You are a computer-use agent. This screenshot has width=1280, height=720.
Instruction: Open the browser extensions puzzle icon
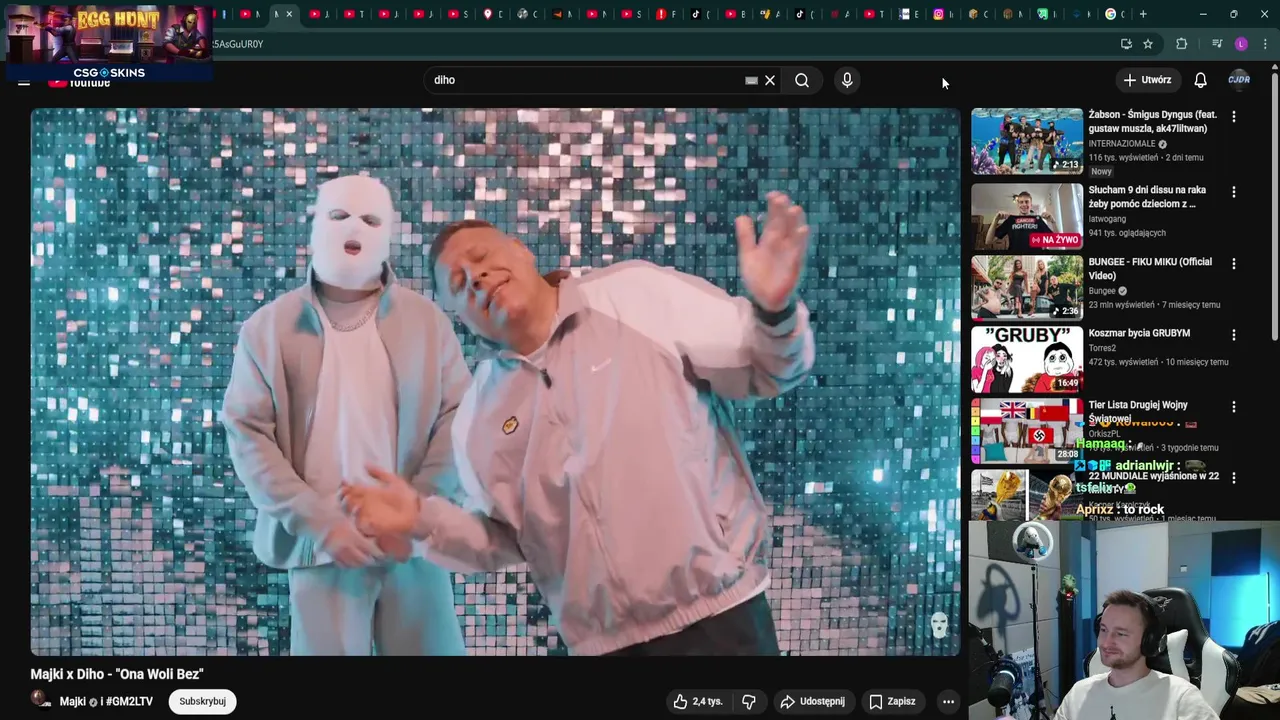coord(1182,44)
